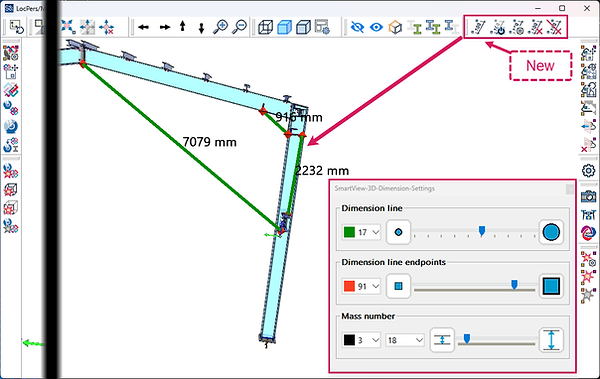Click the gear settings icon in right sidebar

(x=589, y=170)
